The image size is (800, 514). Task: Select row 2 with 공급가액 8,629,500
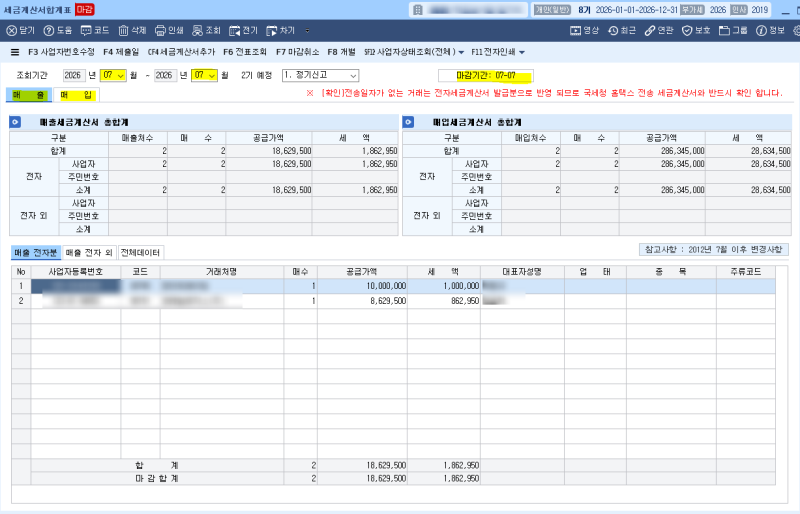pos(393,301)
